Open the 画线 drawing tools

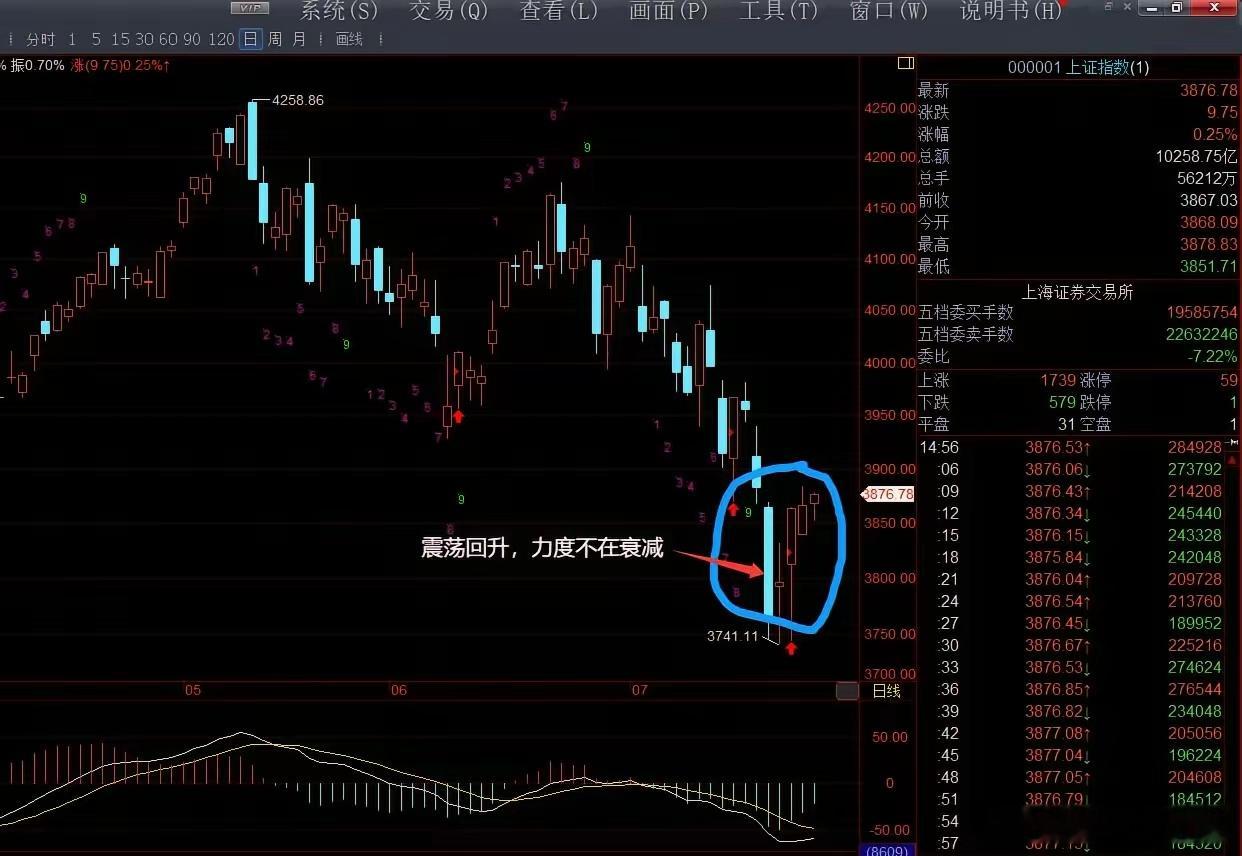pos(349,40)
